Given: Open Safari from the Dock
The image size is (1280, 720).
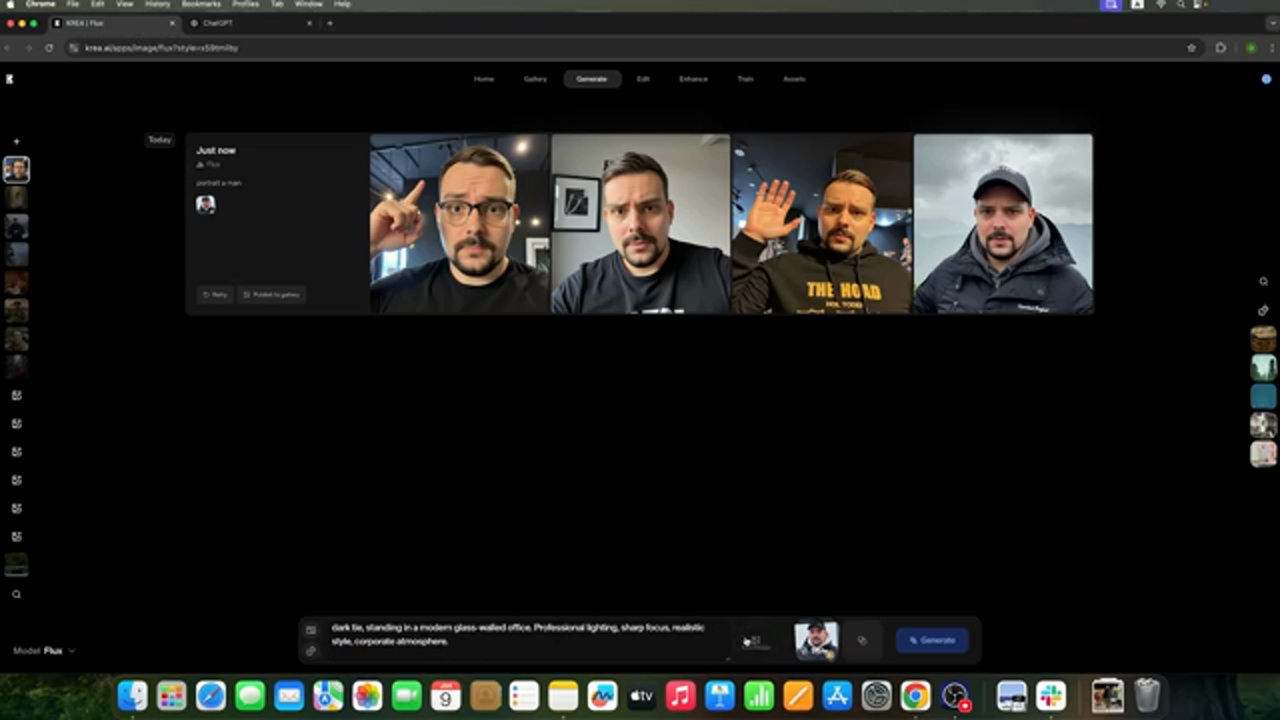Looking at the screenshot, I should (x=211, y=695).
